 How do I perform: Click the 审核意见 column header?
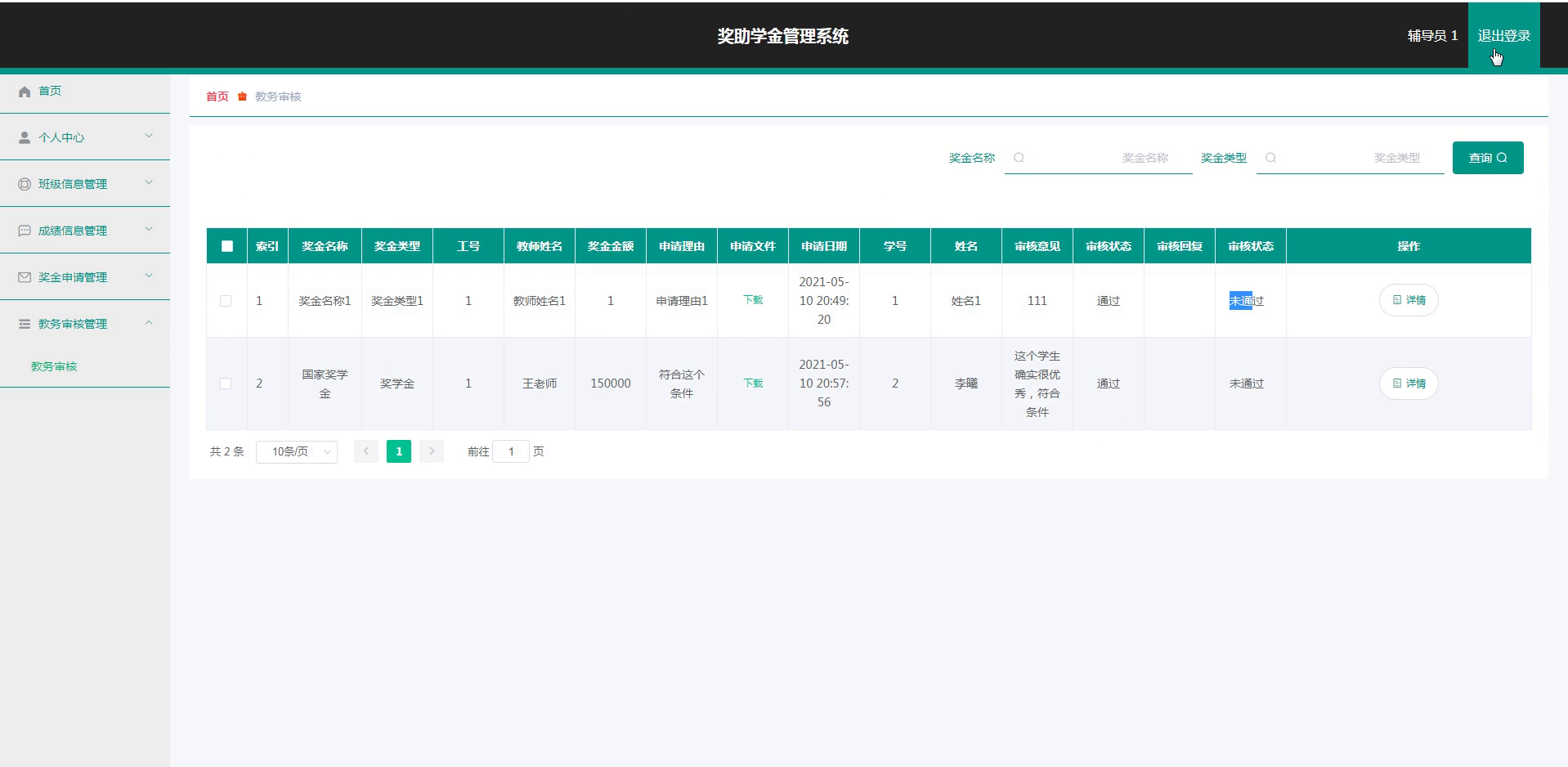click(x=1037, y=246)
